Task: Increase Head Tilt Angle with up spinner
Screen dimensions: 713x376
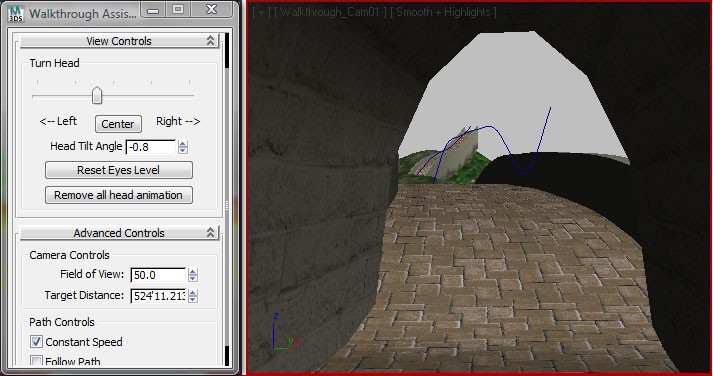Action: click(x=183, y=144)
